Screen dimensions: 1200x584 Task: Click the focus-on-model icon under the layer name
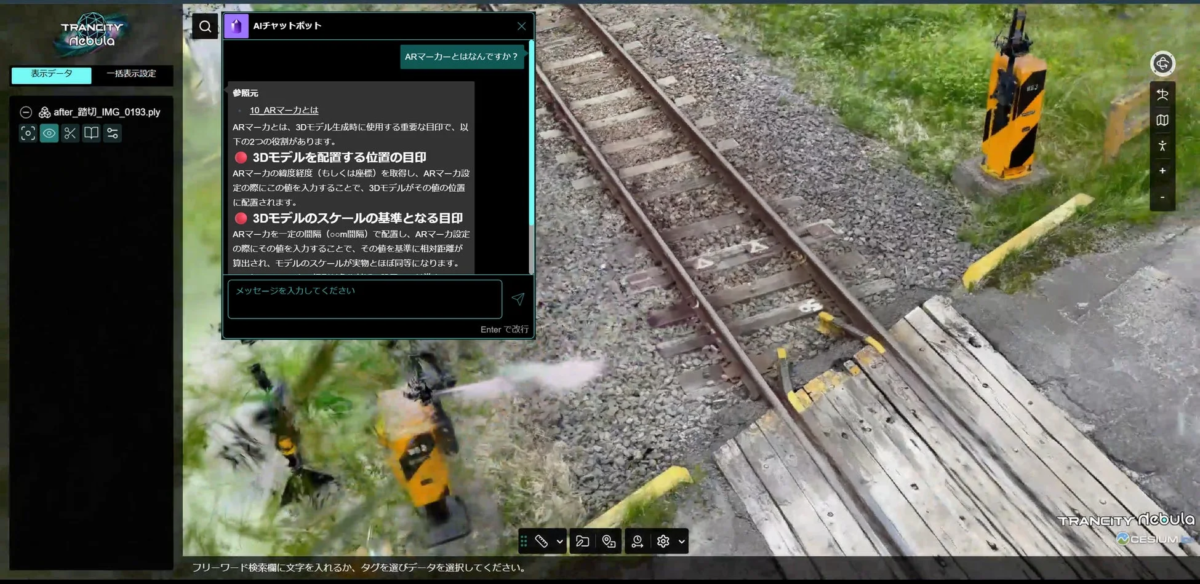pos(28,132)
